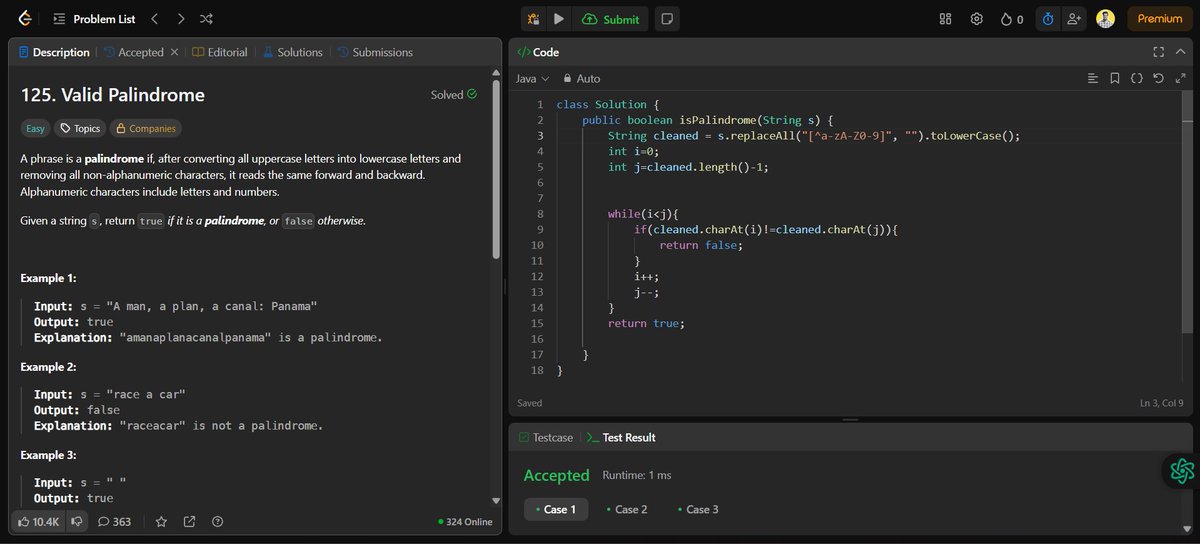The image size is (1200, 544).
Task: Open the profile avatar menu
Action: 1105,19
